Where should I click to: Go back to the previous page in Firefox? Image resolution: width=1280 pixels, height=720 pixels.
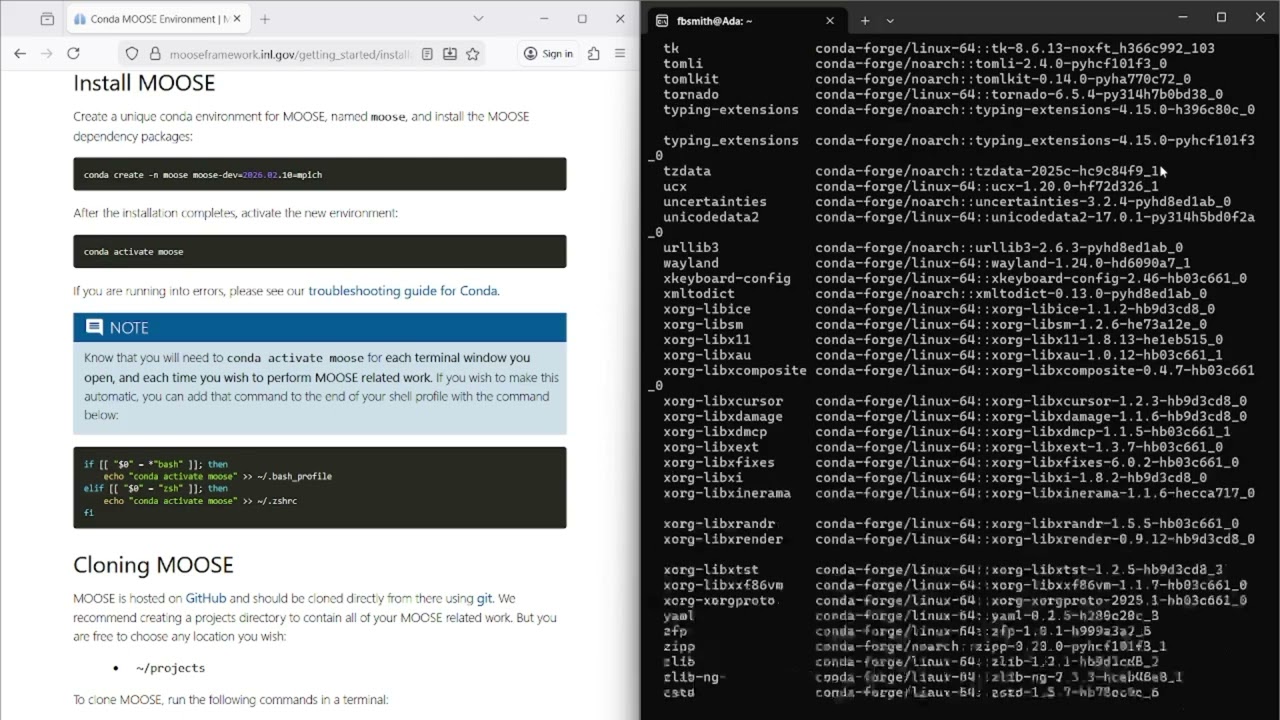(x=20, y=54)
